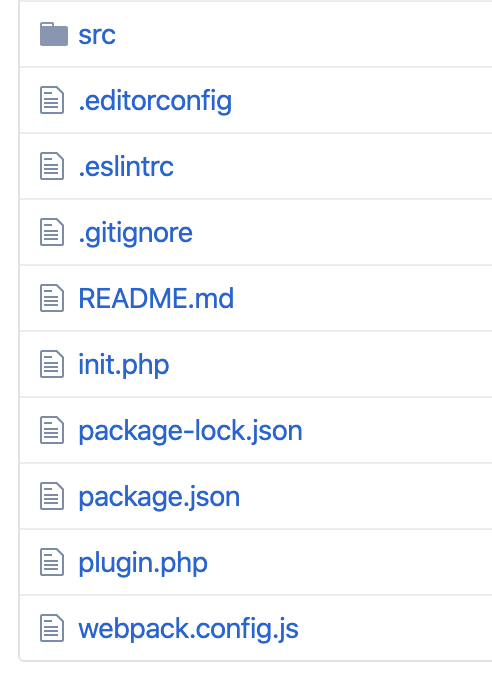The height and width of the screenshot is (676, 492).
Task: Click the package-lock.json file icon
Action: pos(52,430)
